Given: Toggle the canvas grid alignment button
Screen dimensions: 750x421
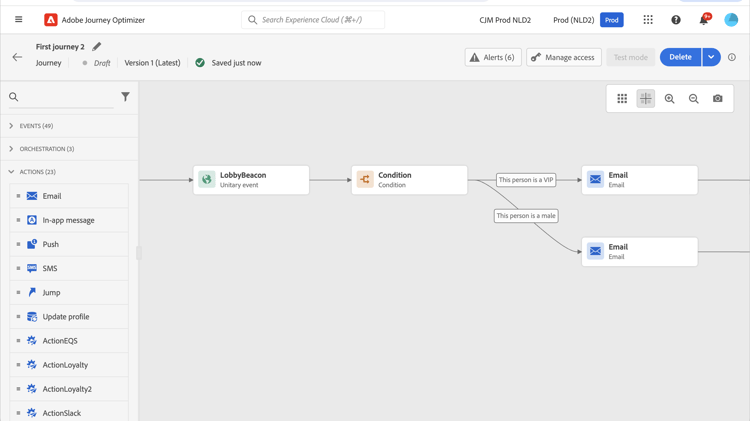Looking at the screenshot, I should (646, 99).
